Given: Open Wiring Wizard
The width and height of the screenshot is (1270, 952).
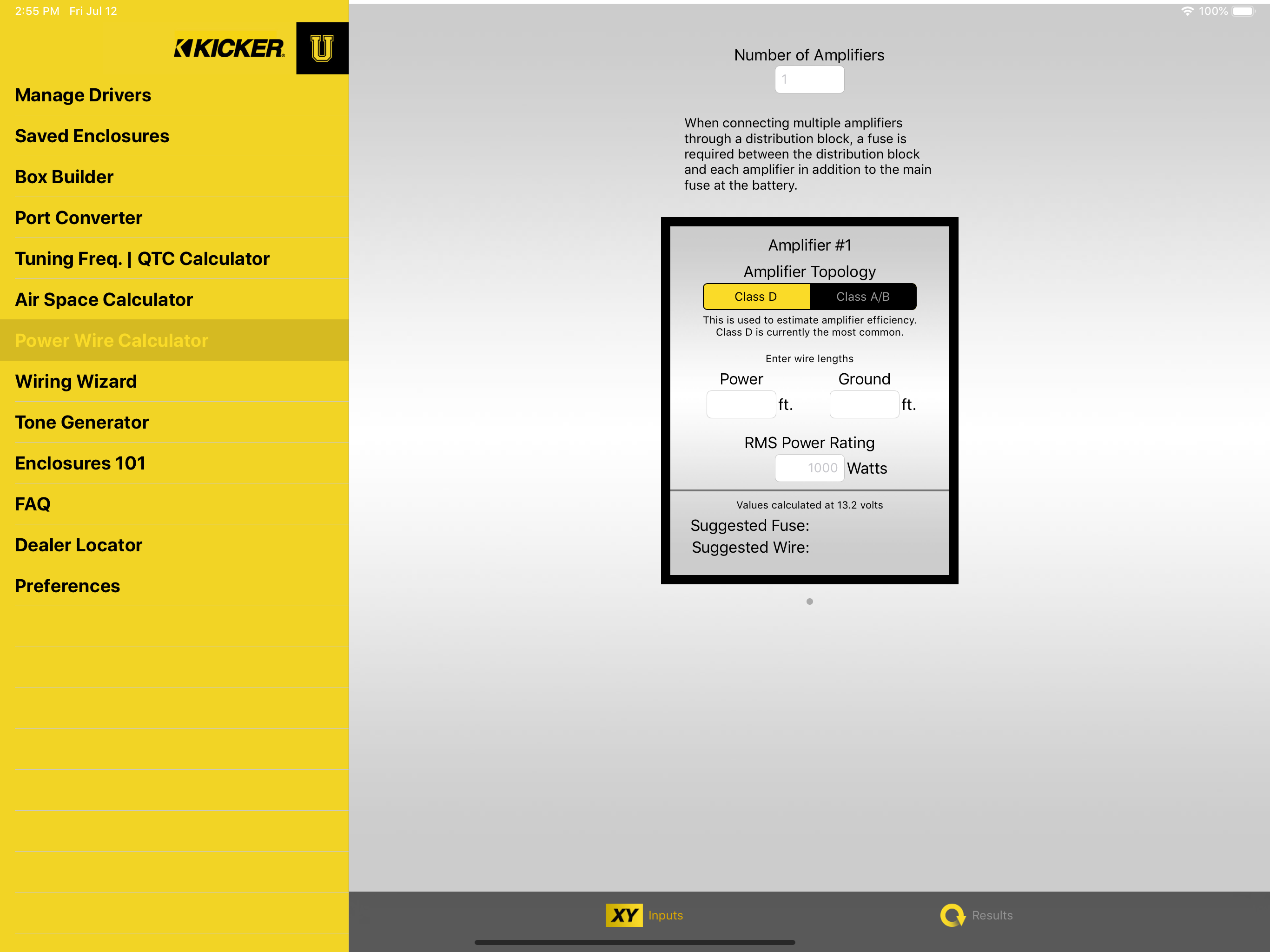Looking at the screenshot, I should 174,381.
